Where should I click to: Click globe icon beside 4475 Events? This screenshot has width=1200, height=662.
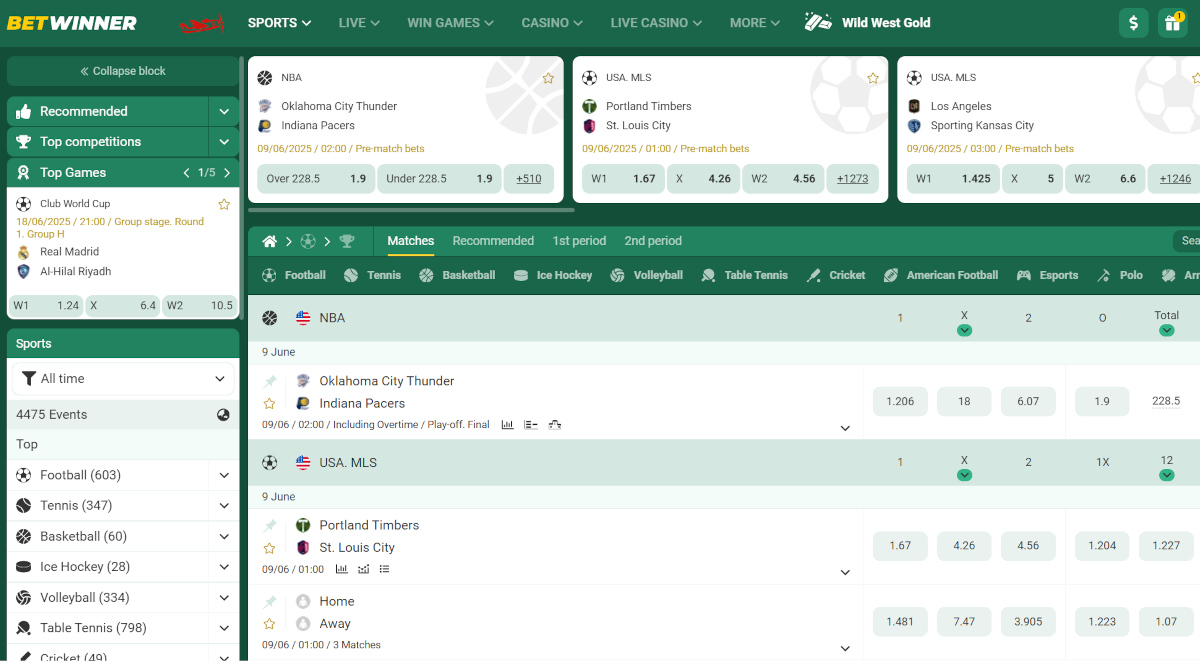click(223, 415)
